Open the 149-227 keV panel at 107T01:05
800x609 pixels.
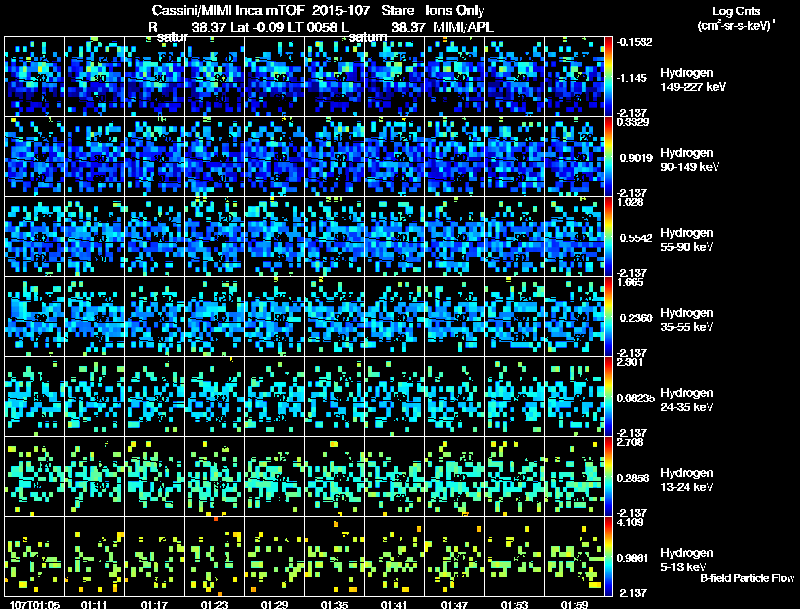click(34, 76)
